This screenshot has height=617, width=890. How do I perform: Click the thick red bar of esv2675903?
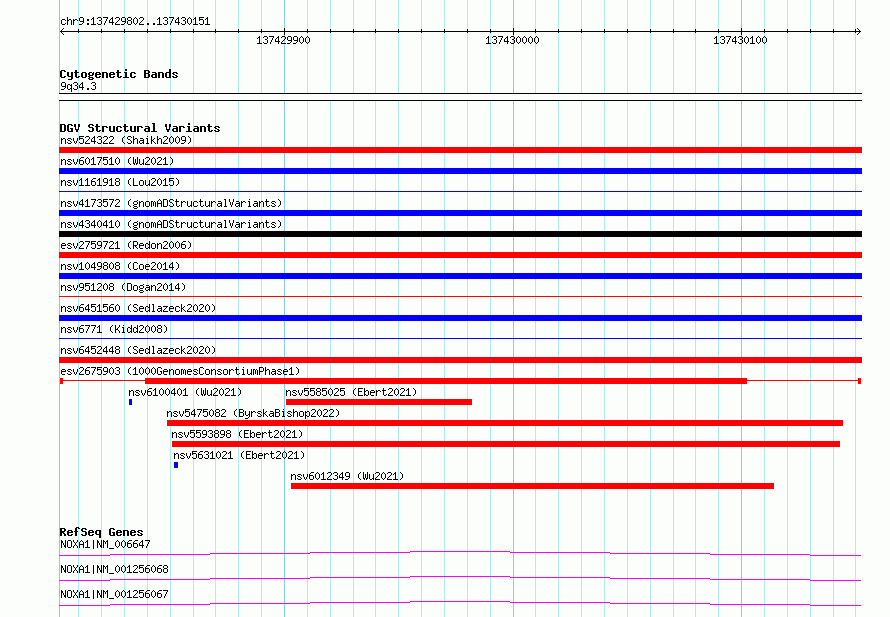(x=446, y=381)
